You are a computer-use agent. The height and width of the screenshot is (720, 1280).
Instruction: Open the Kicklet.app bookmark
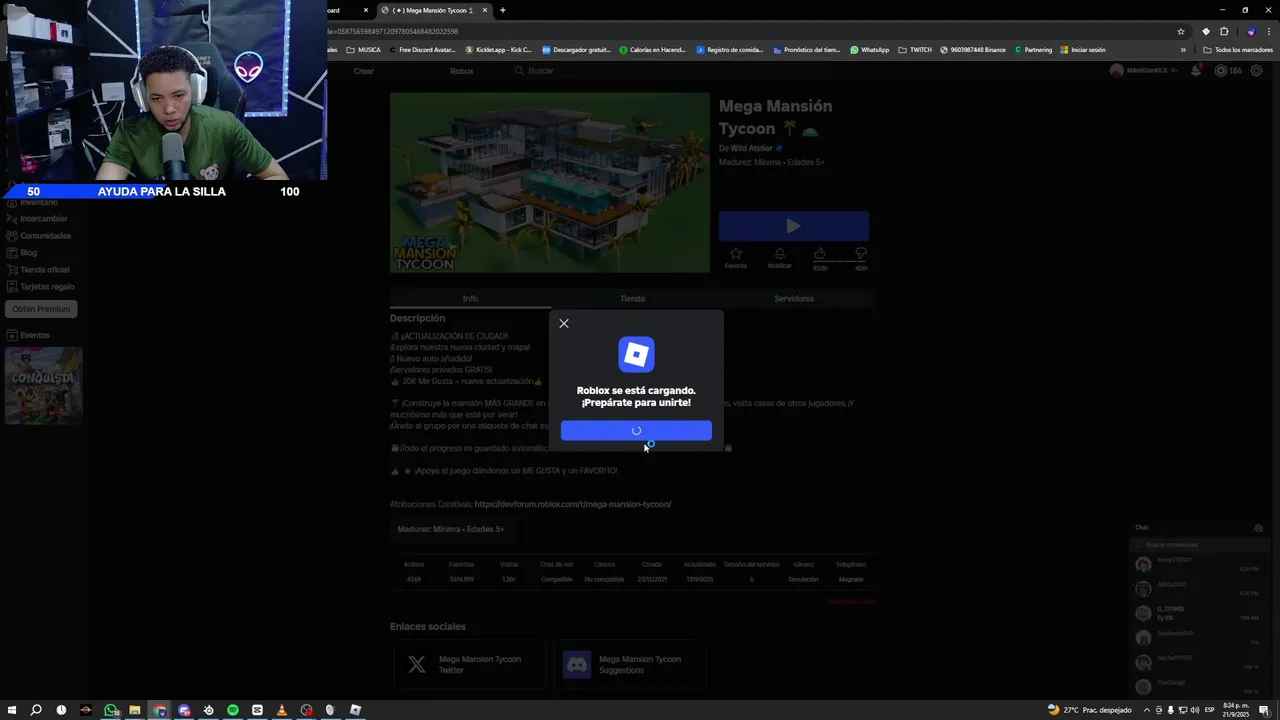pos(499,49)
